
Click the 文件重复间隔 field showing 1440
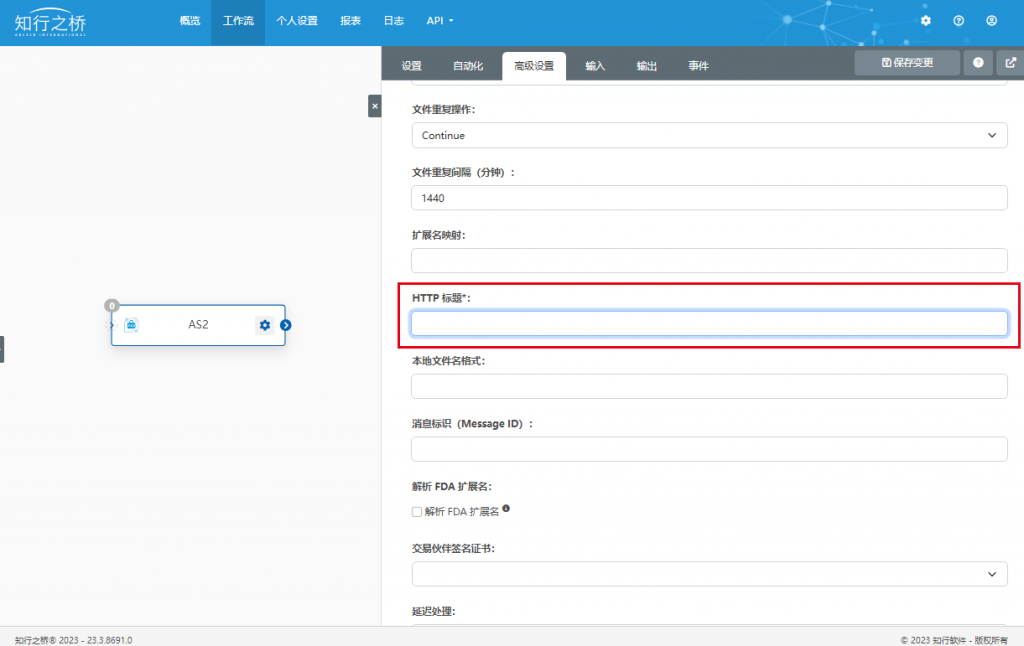(709, 198)
